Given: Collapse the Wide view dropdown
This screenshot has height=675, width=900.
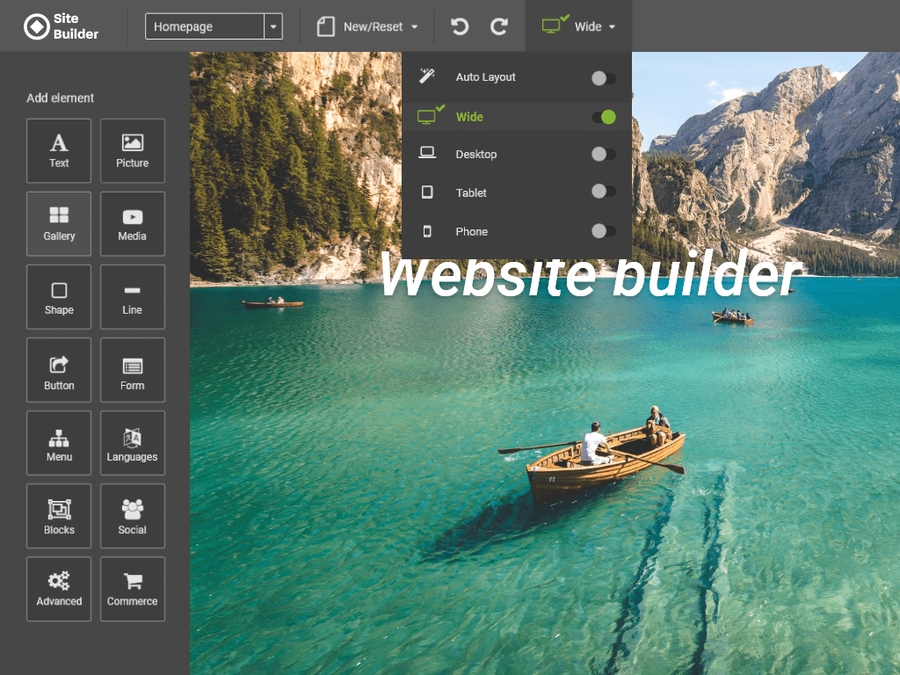Looking at the screenshot, I should 580,27.
